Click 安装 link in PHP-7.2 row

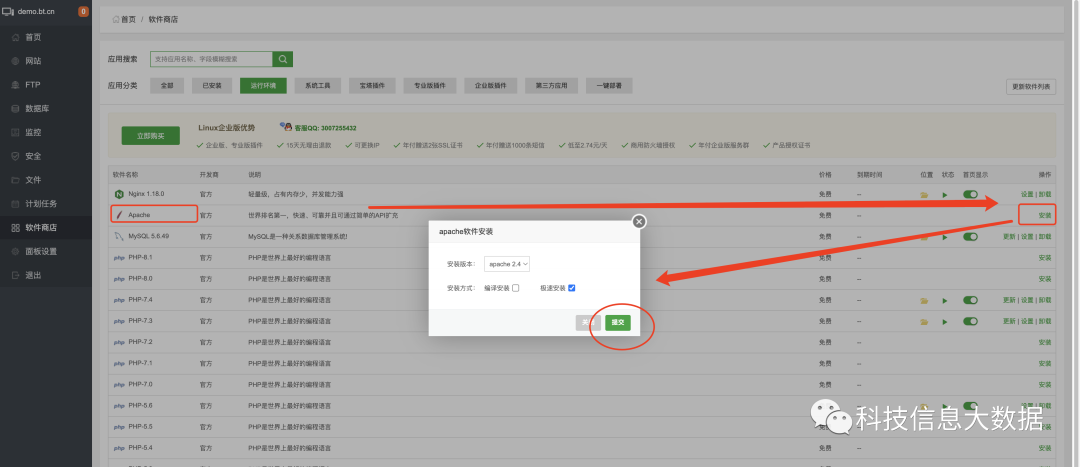[1045, 342]
